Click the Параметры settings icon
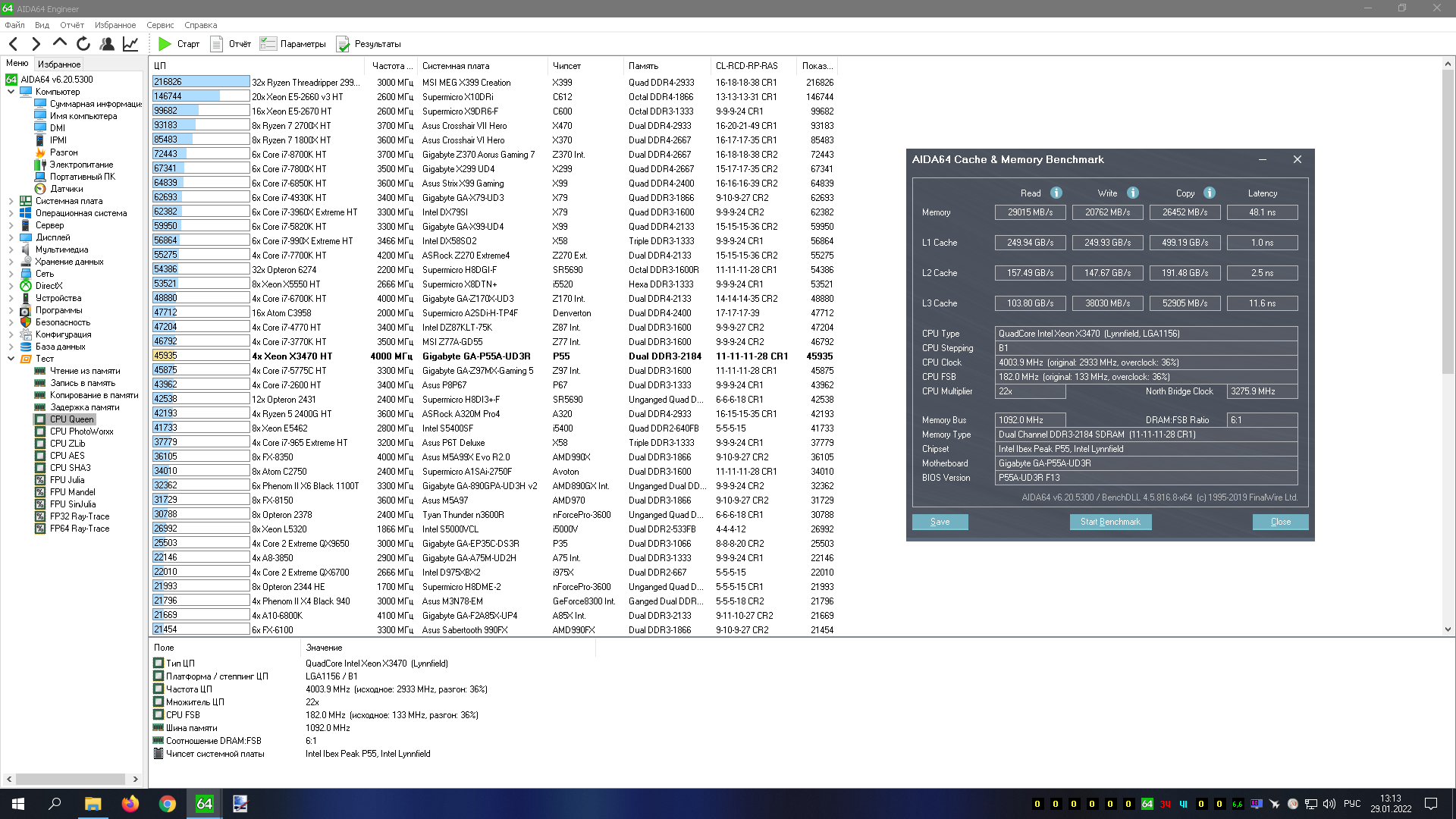The width and height of the screenshot is (1456, 819). (268, 44)
